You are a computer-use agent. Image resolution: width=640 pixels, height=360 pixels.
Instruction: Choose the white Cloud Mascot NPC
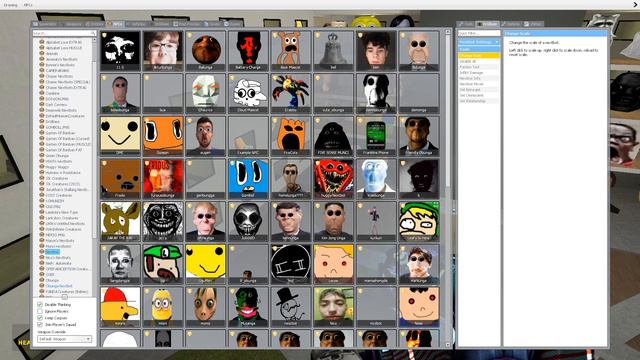(248, 93)
